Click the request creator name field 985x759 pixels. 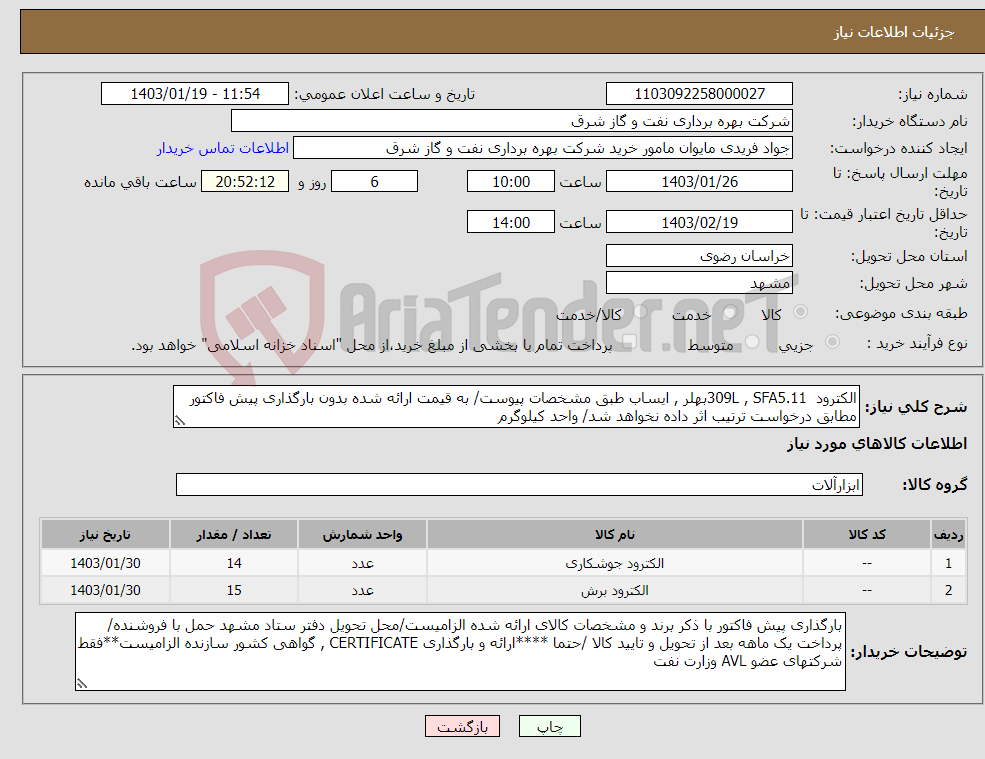[543, 148]
